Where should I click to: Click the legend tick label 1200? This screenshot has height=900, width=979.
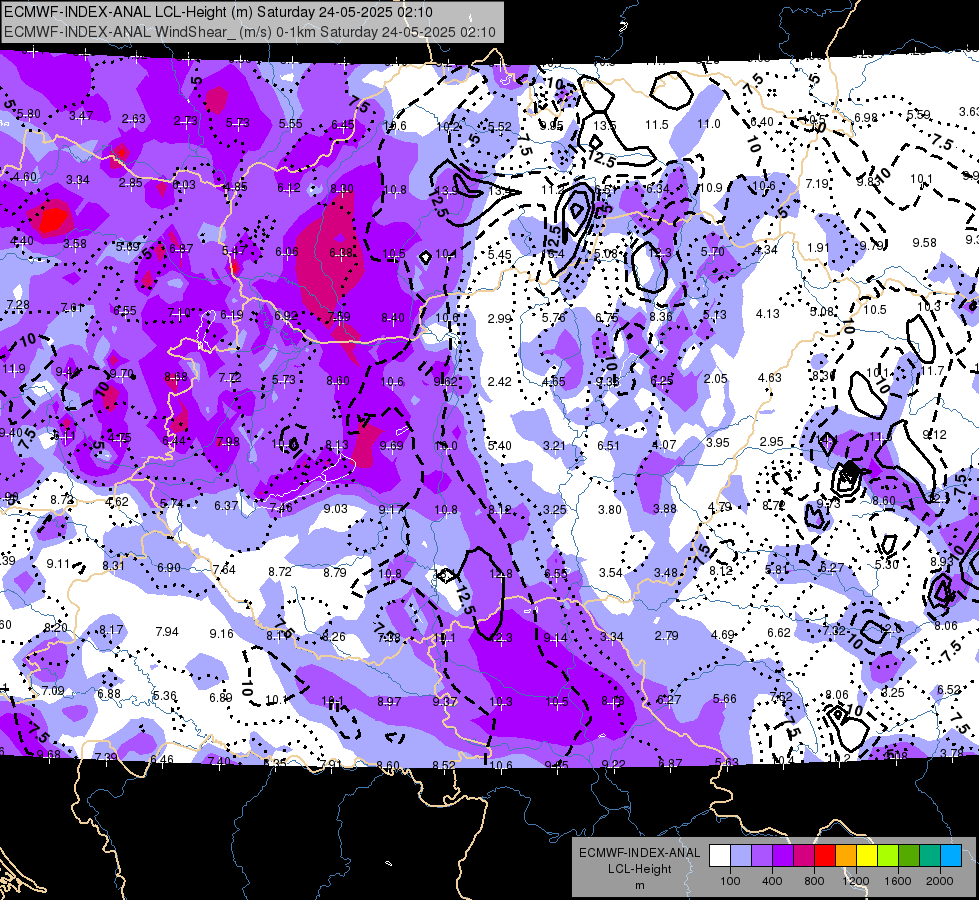pos(855,881)
